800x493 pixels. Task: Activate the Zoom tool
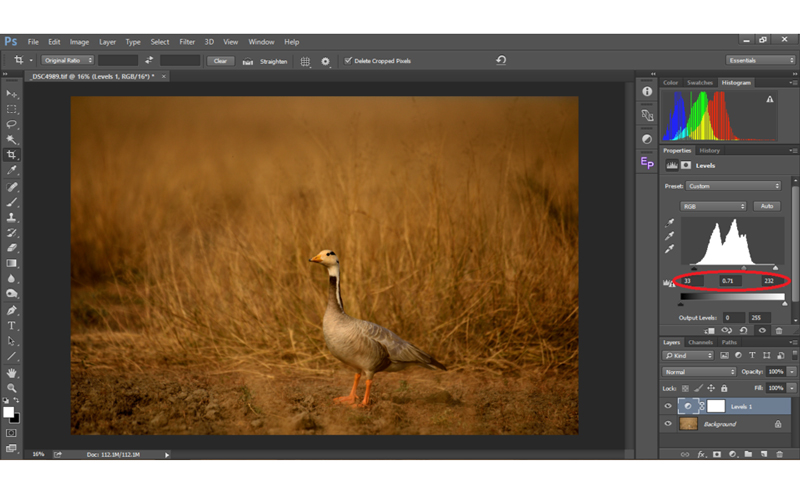point(12,387)
